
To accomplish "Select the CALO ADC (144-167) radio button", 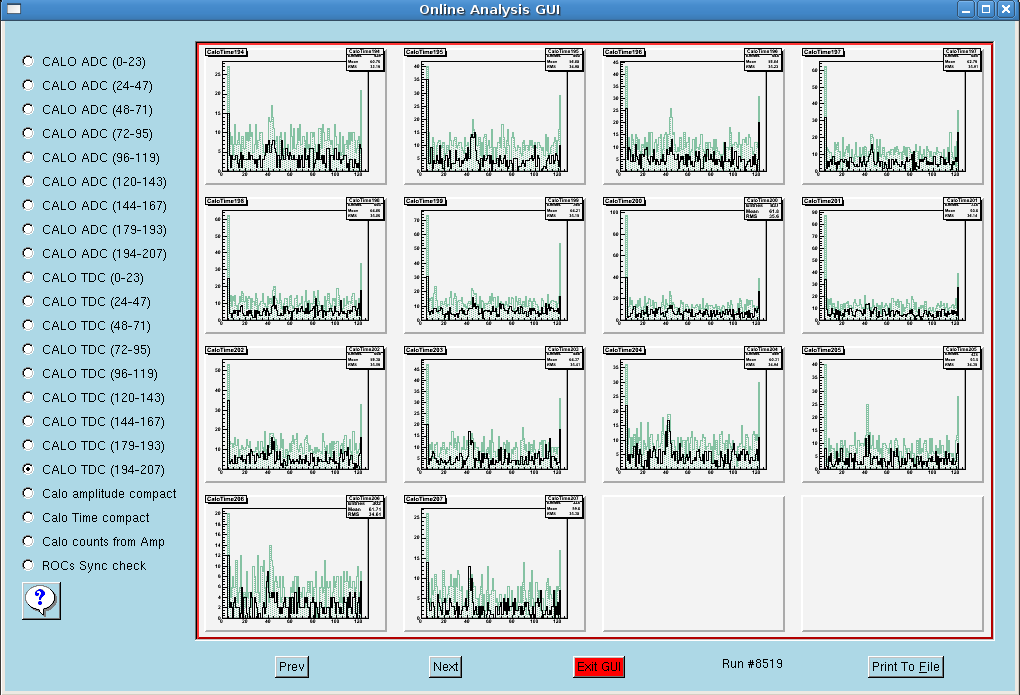I will (28, 206).
